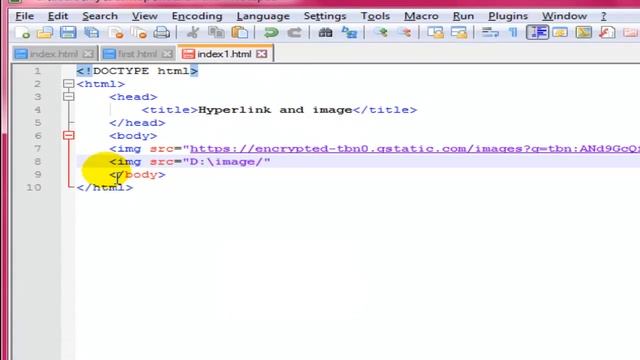640x360 pixels.
Task: Click the Open file folder icon
Action: pos(45,32)
